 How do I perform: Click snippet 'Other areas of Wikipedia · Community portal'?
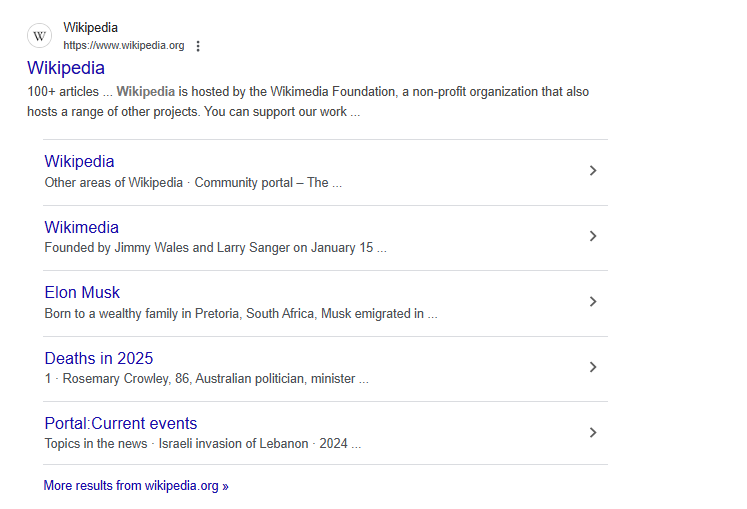169,183
